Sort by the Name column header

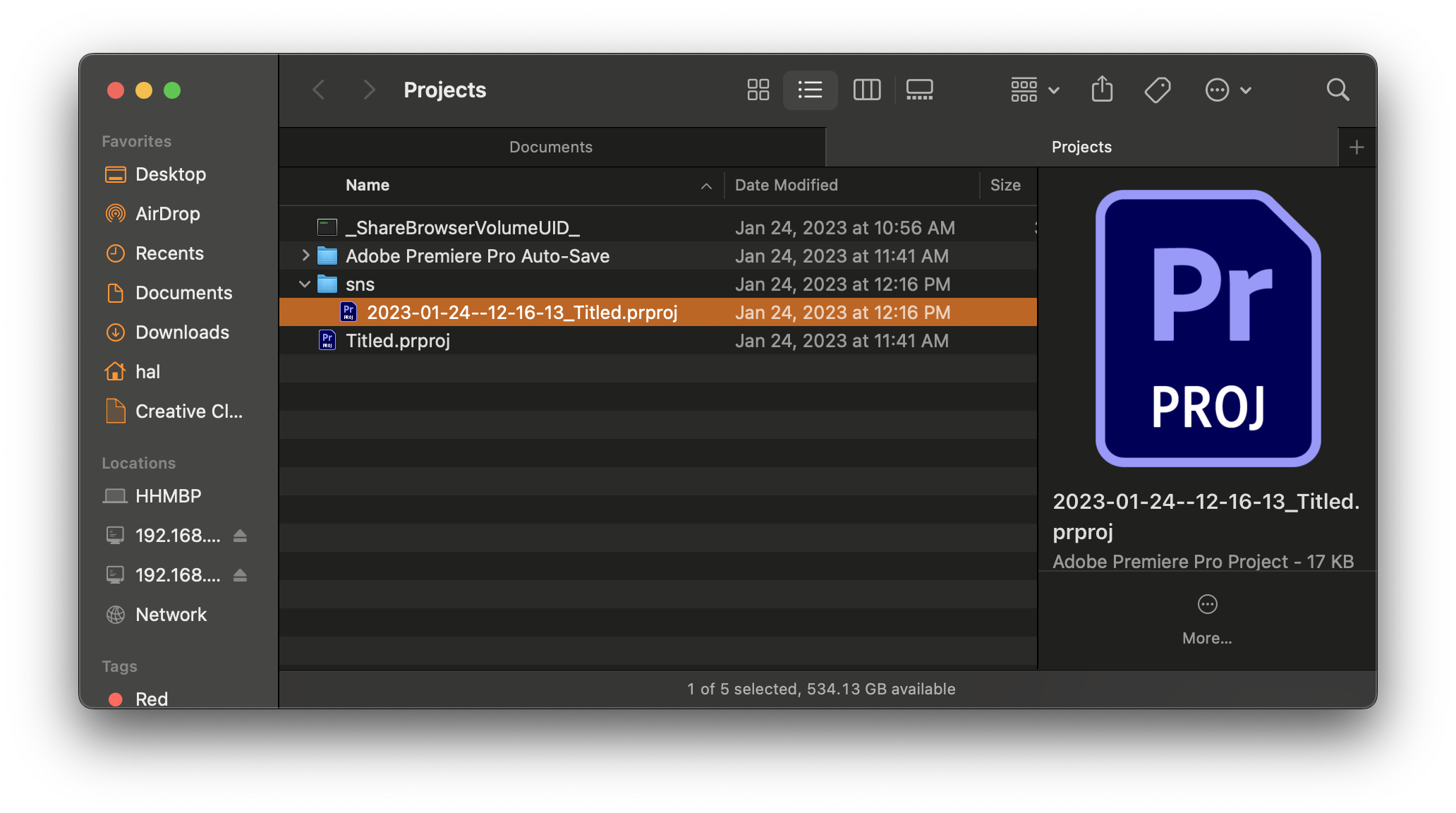coord(368,185)
